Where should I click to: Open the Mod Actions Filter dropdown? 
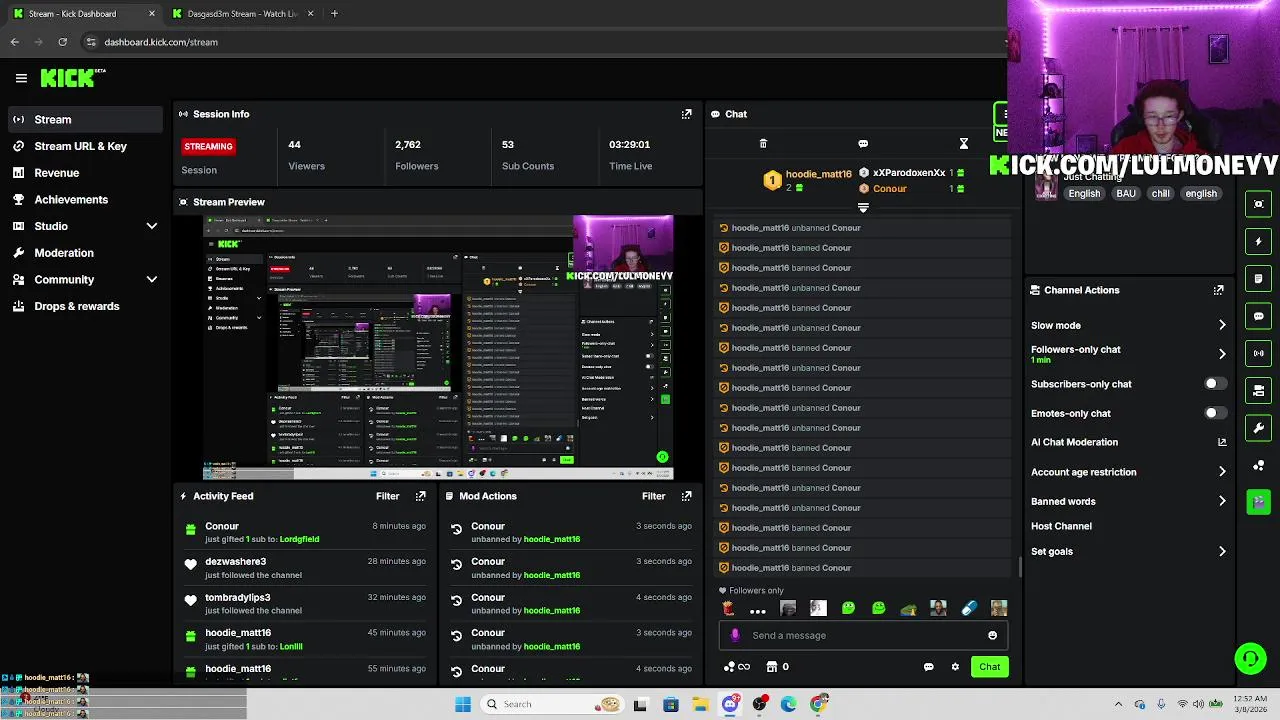[x=653, y=496]
